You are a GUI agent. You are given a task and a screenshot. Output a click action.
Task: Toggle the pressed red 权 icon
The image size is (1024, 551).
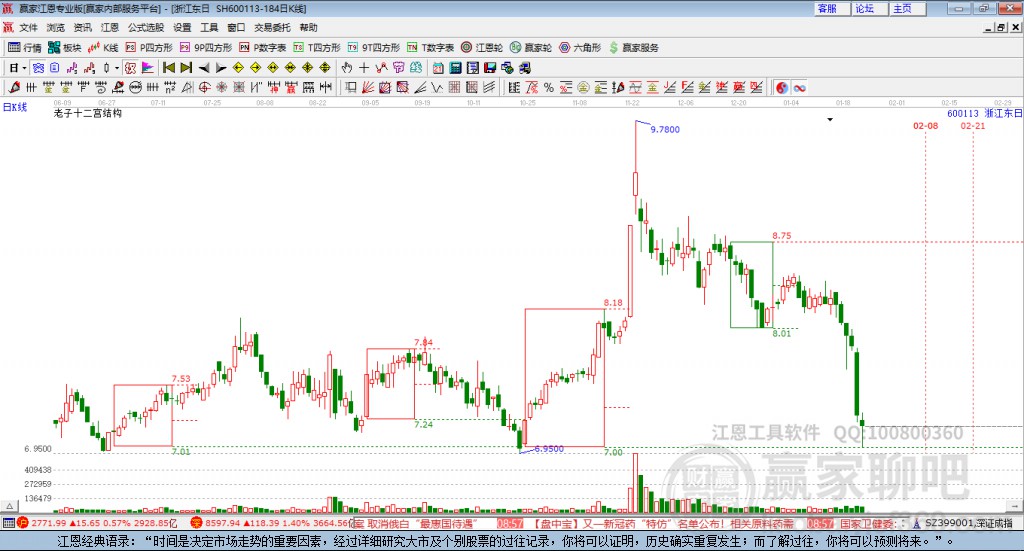130,68
